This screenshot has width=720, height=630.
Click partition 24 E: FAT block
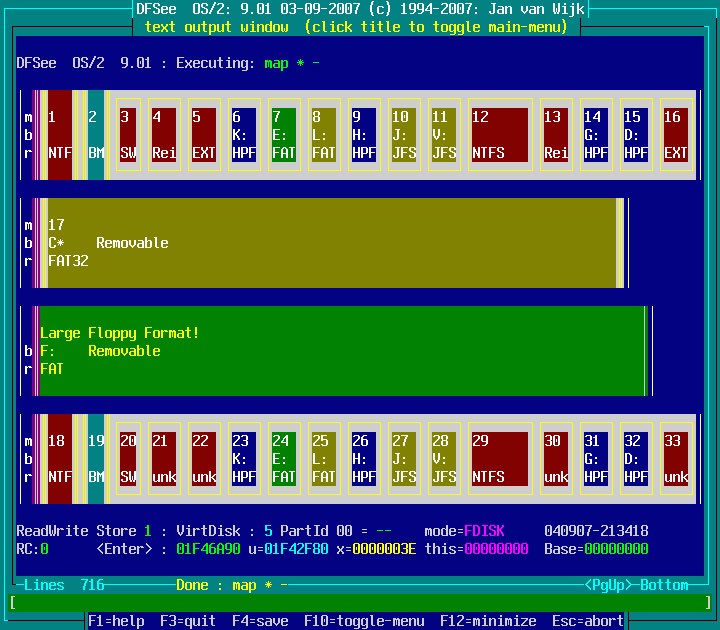[x=284, y=459]
